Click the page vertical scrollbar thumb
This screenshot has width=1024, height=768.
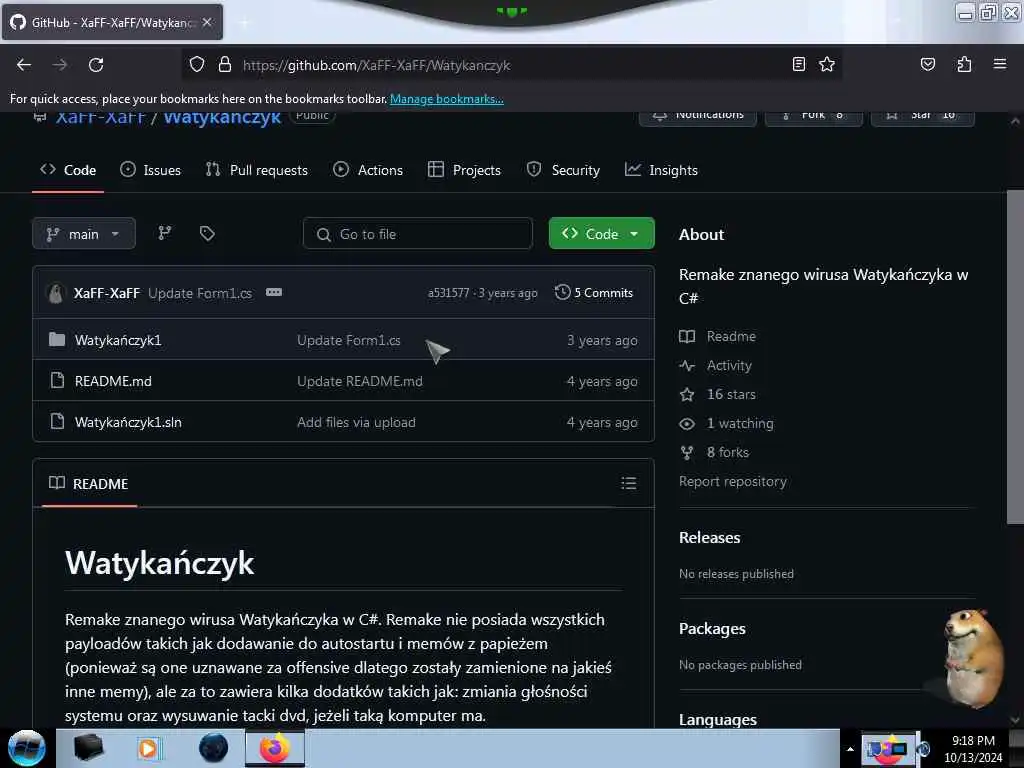[1014, 356]
